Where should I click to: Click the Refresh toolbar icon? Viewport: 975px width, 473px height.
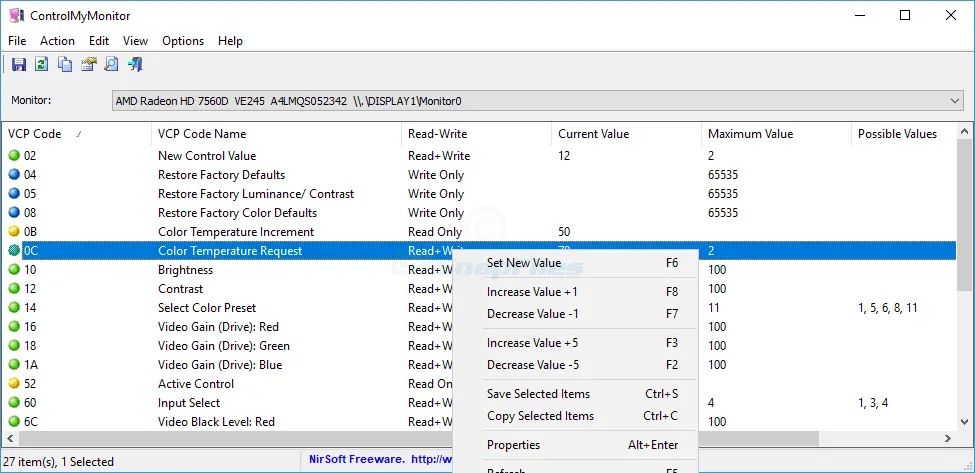41,65
